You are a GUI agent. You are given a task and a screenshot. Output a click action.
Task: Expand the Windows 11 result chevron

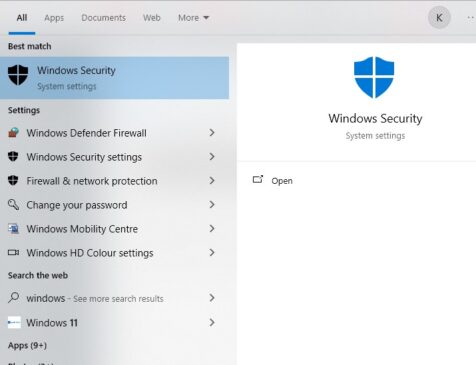tap(212, 322)
